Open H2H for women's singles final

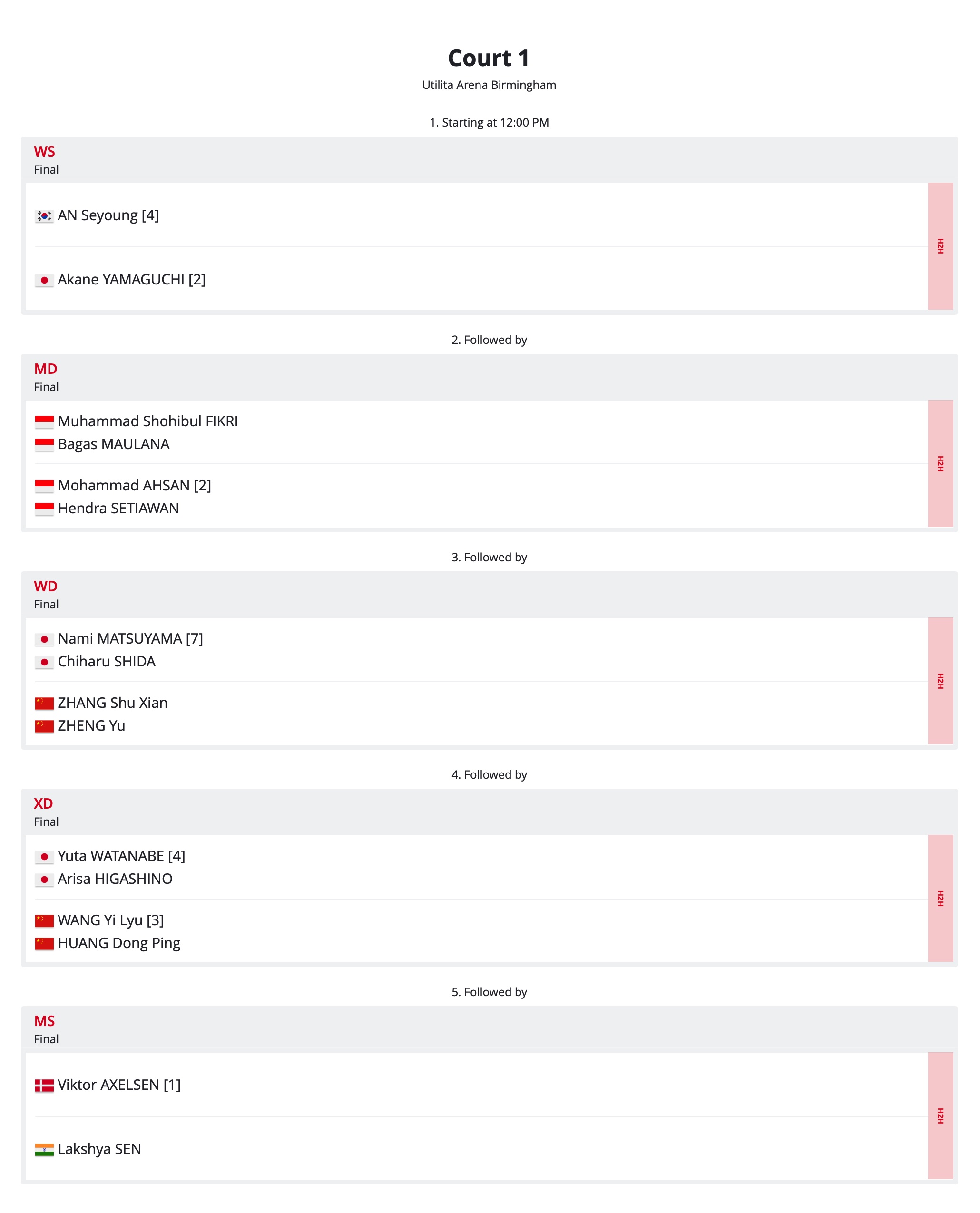pyautogui.click(x=940, y=246)
